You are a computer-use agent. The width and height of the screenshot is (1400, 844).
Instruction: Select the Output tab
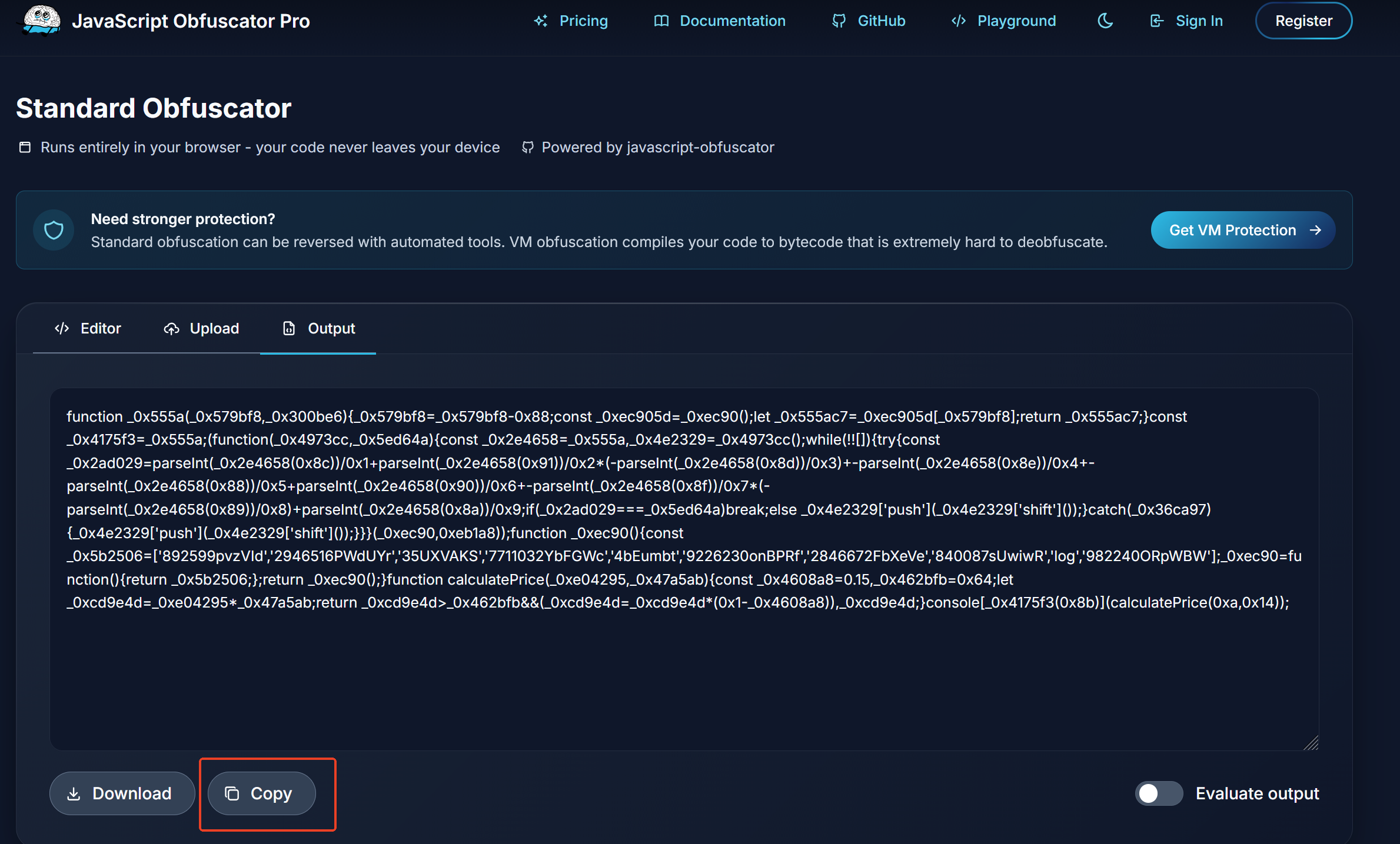(x=318, y=328)
